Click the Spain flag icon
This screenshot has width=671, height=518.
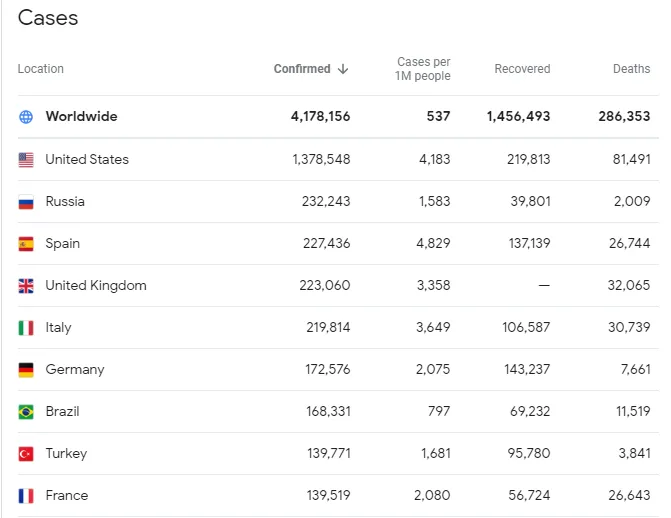(26, 244)
